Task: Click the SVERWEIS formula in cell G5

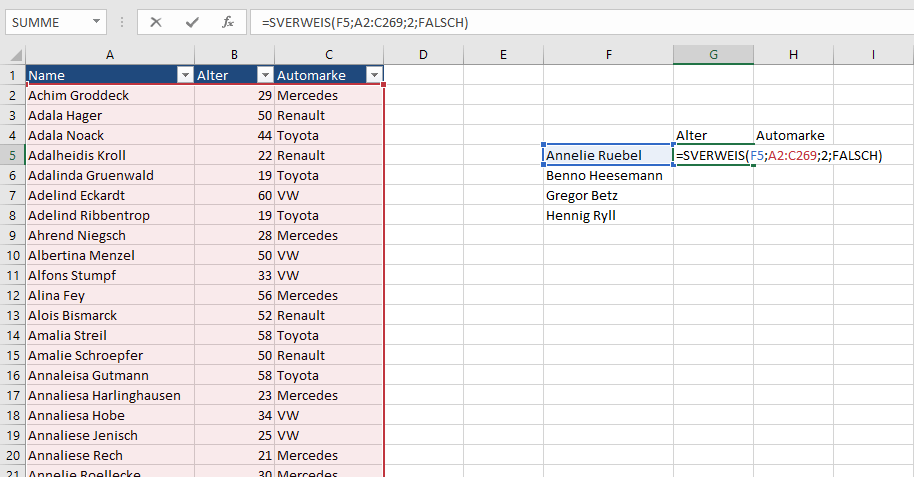Action: 779,156
